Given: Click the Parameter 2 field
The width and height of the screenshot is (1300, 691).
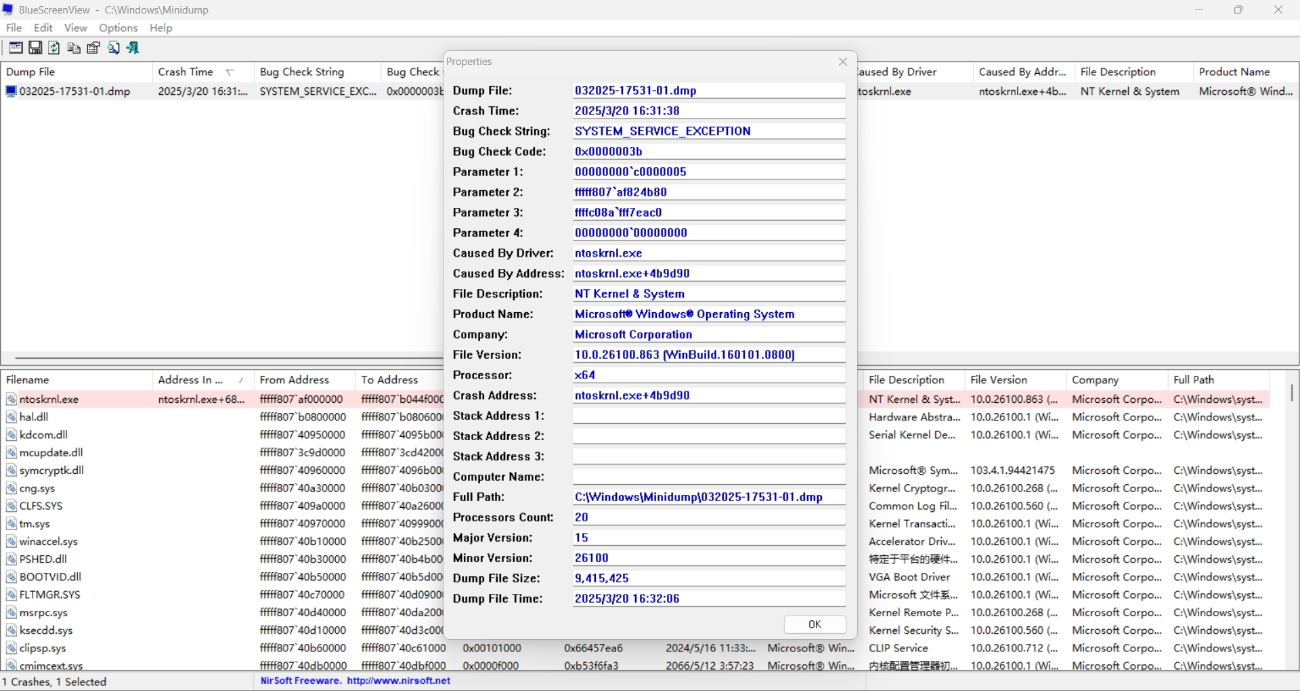Looking at the screenshot, I should (x=709, y=192).
